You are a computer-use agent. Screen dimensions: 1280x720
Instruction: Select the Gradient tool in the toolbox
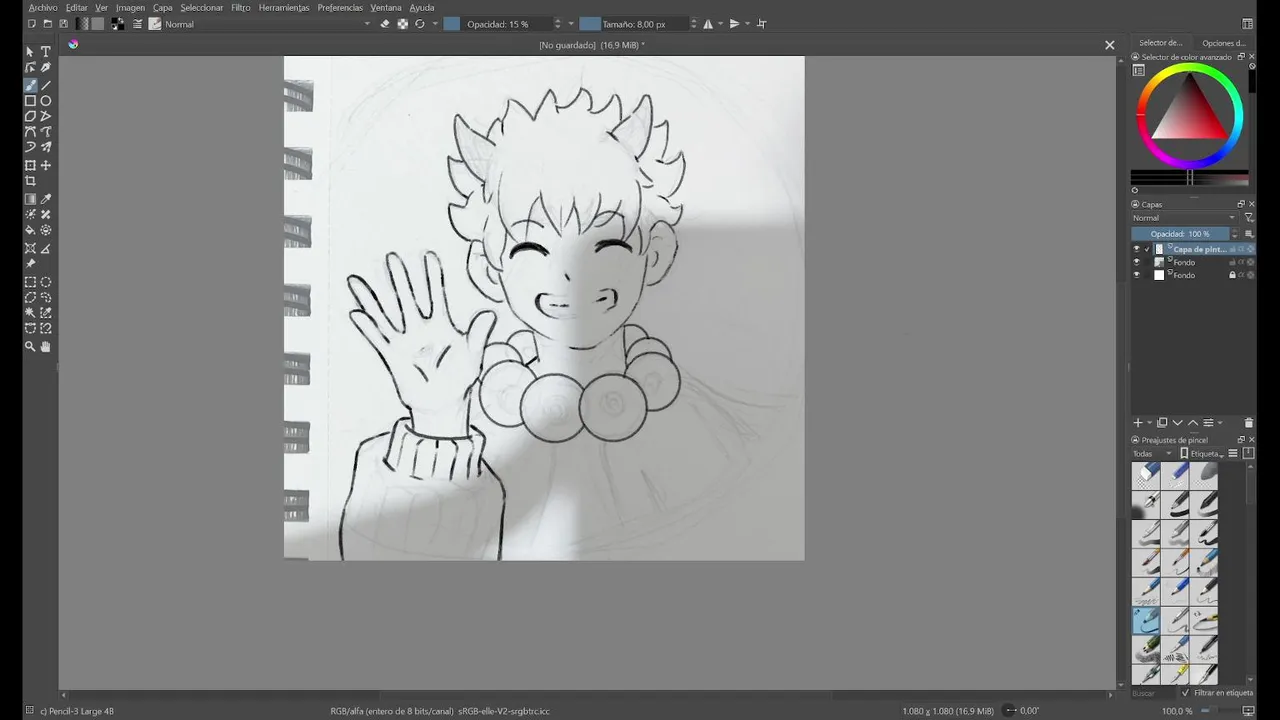[x=30, y=199]
